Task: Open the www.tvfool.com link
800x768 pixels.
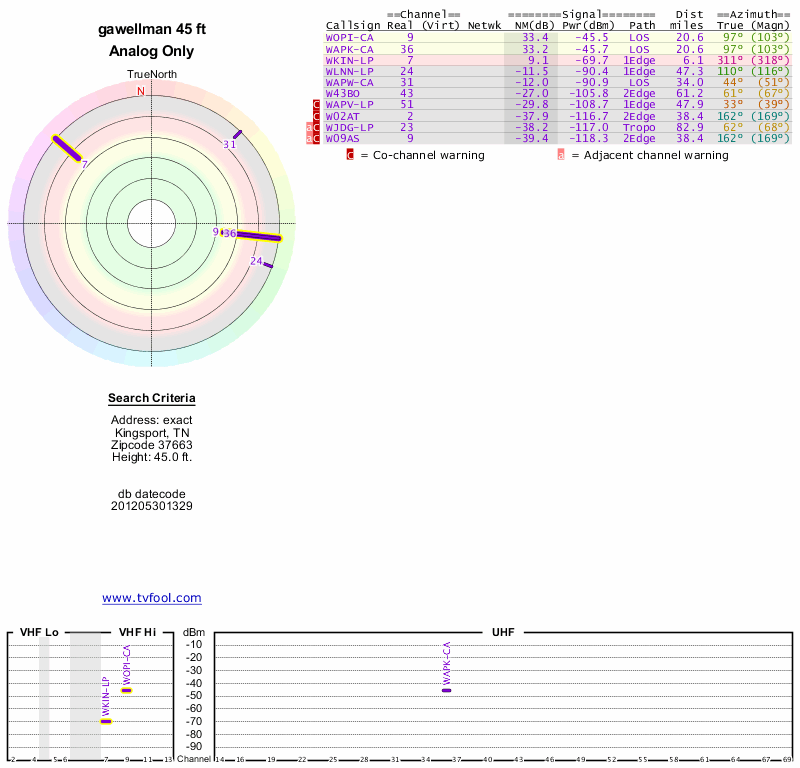Action: click(152, 598)
